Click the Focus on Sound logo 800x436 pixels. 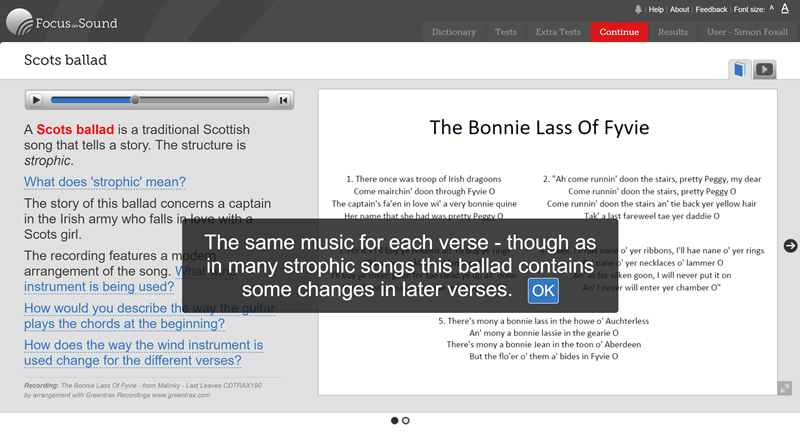point(62,22)
